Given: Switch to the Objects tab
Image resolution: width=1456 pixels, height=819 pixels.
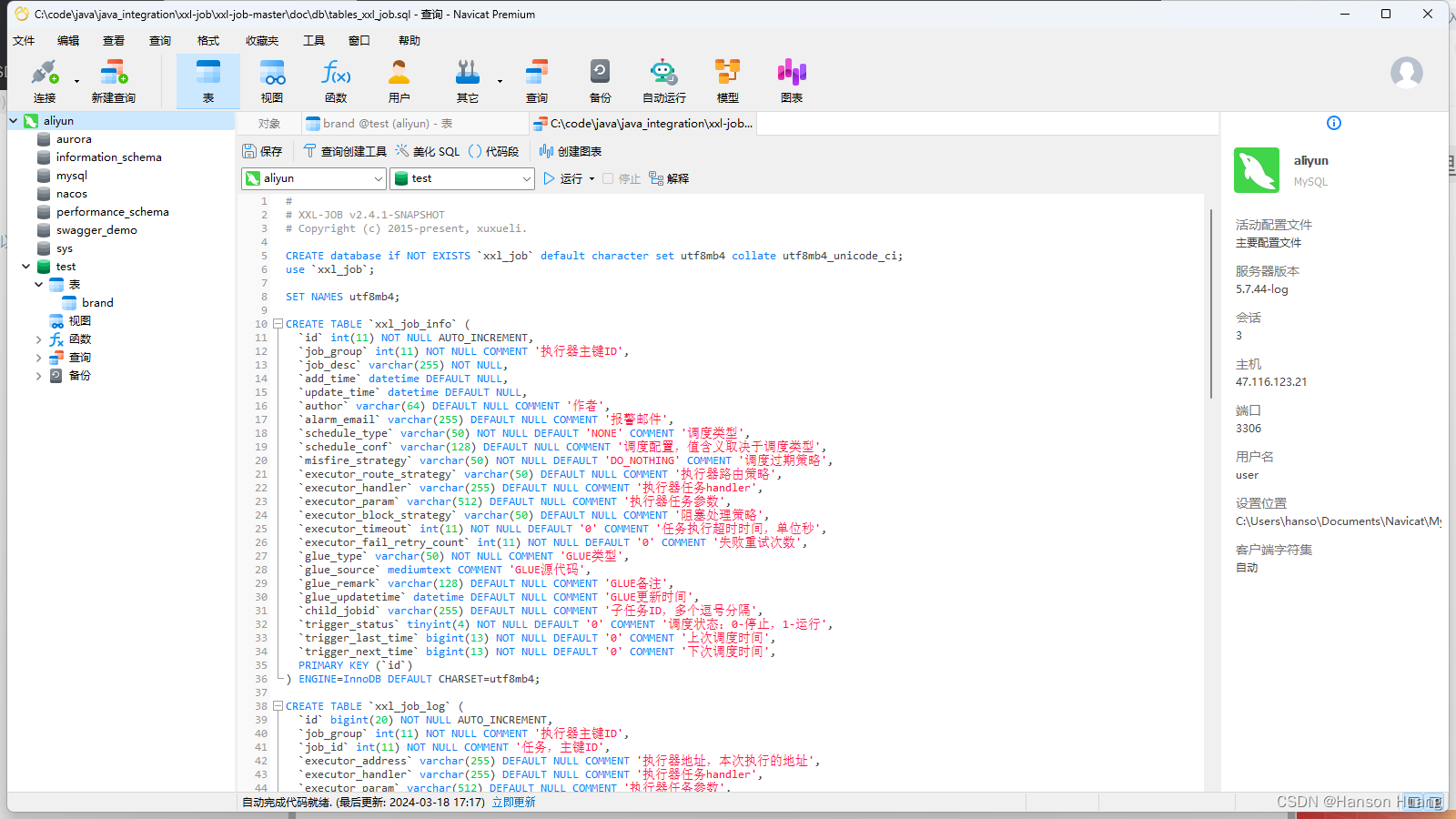Looking at the screenshot, I should pyautogui.click(x=269, y=124).
